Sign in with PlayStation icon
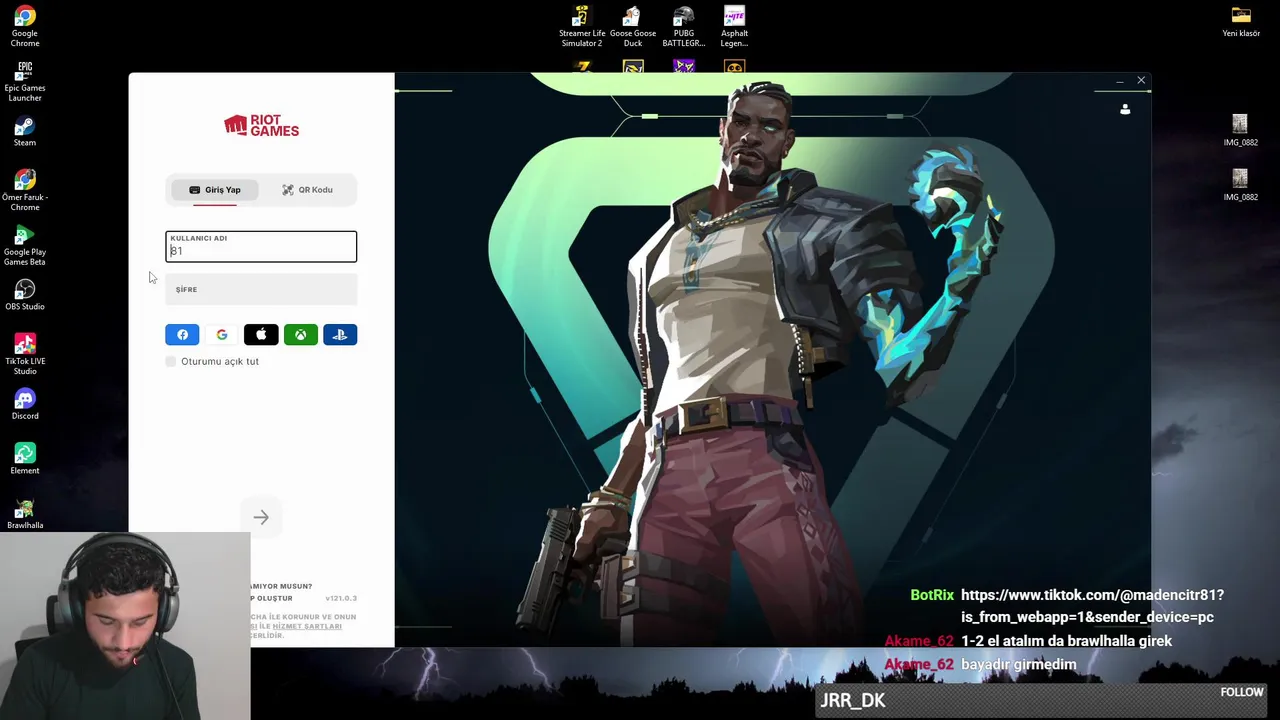The height and width of the screenshot is (720, 1280). [x=340, y=335]
